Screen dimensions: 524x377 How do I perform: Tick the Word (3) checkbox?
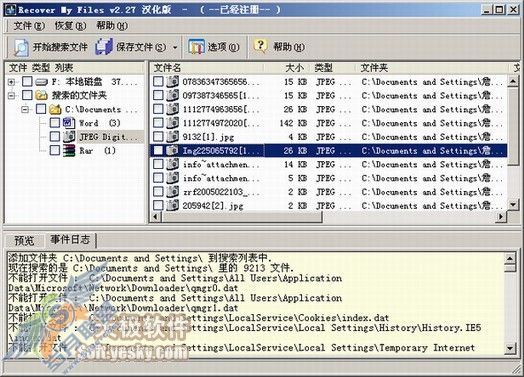pyautogui.click(x=55, y=123)
